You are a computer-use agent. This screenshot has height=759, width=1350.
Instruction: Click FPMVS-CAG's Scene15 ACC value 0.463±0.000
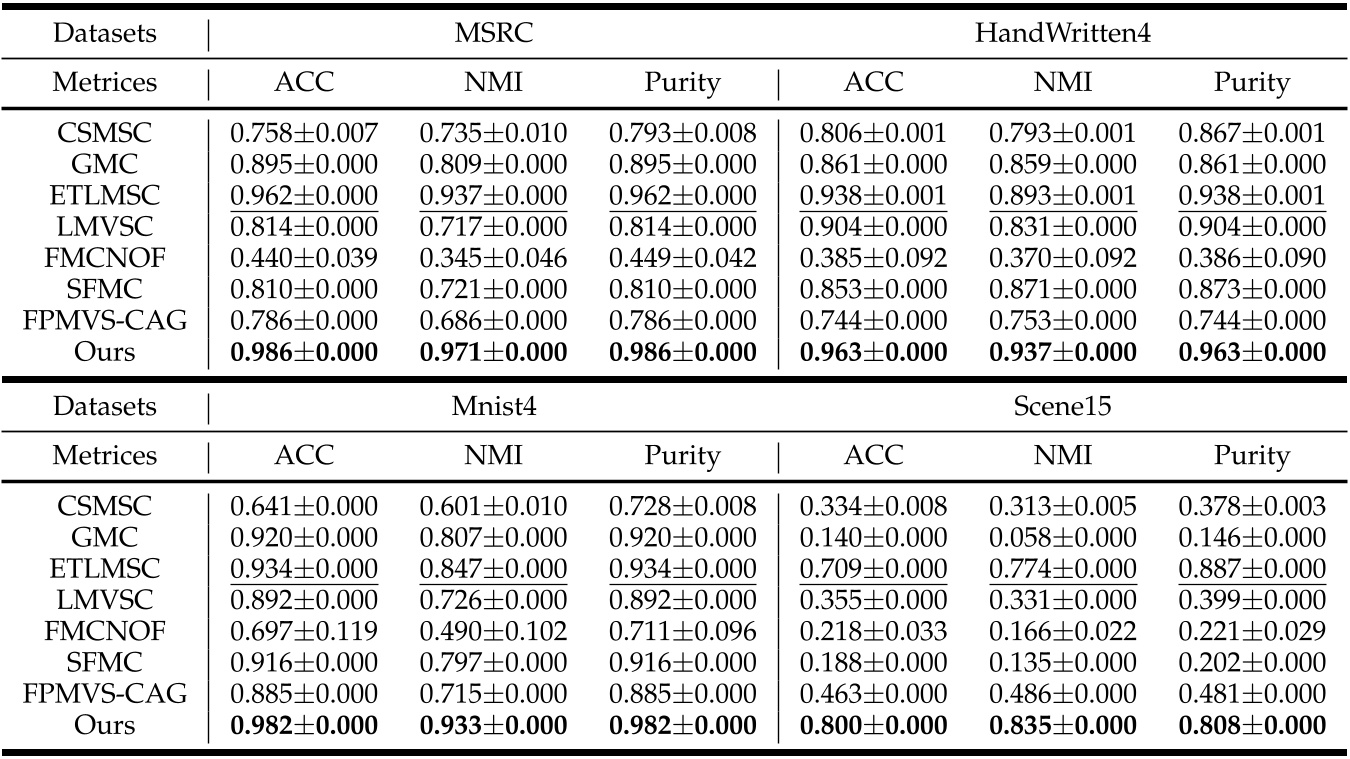pyautogui.click(x=873, y=694)
